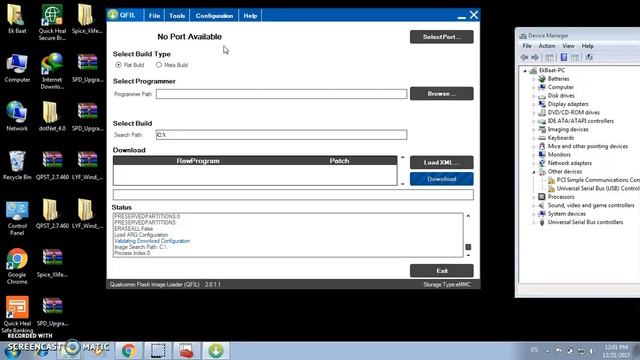The height and width of the screenshot is (360, 640).
Task: Expand Disk drives in Device Manager
Action: (x=533, y=96)
